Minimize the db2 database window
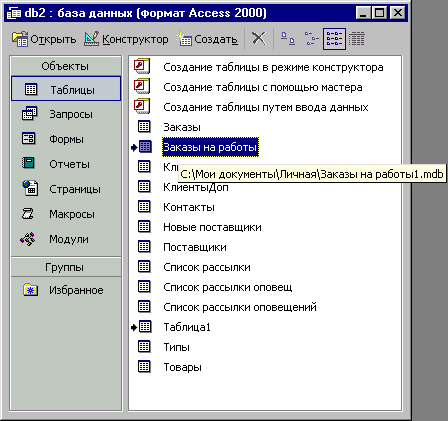 363,13
